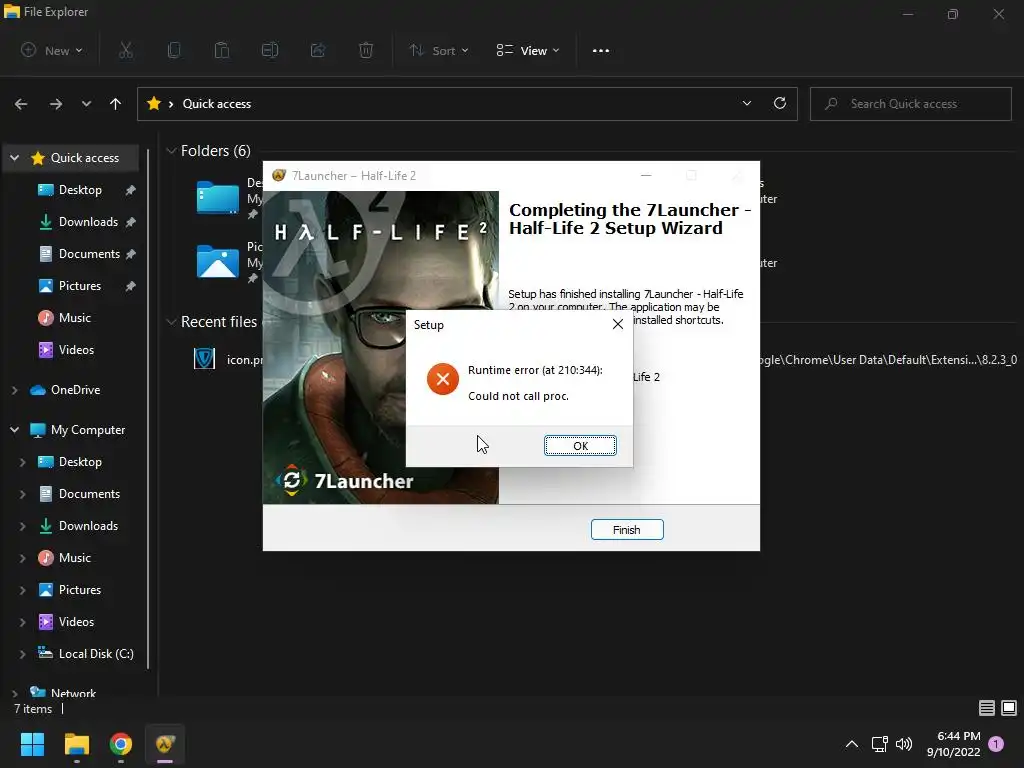
Task: Refresh the Quick access view
Action: [780, 103]
